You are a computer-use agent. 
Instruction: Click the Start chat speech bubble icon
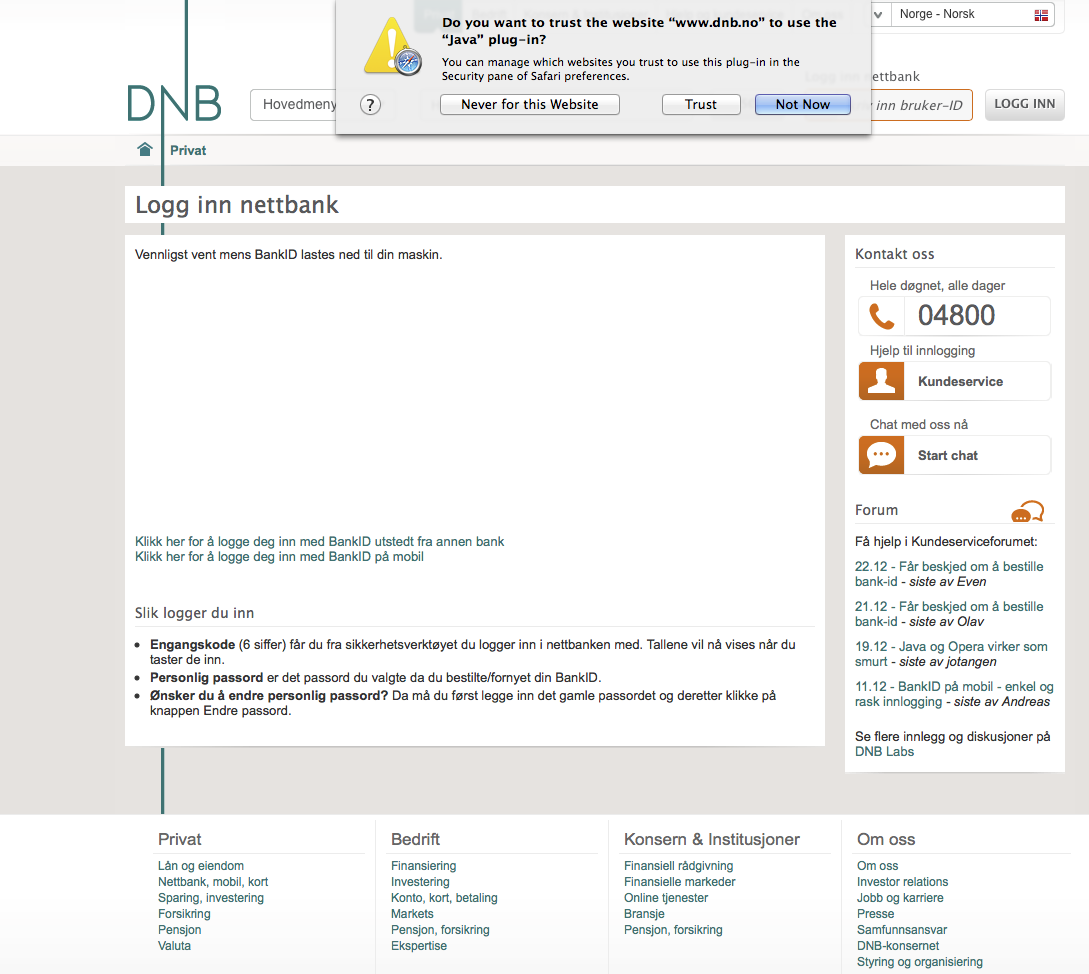coord(881,455)
